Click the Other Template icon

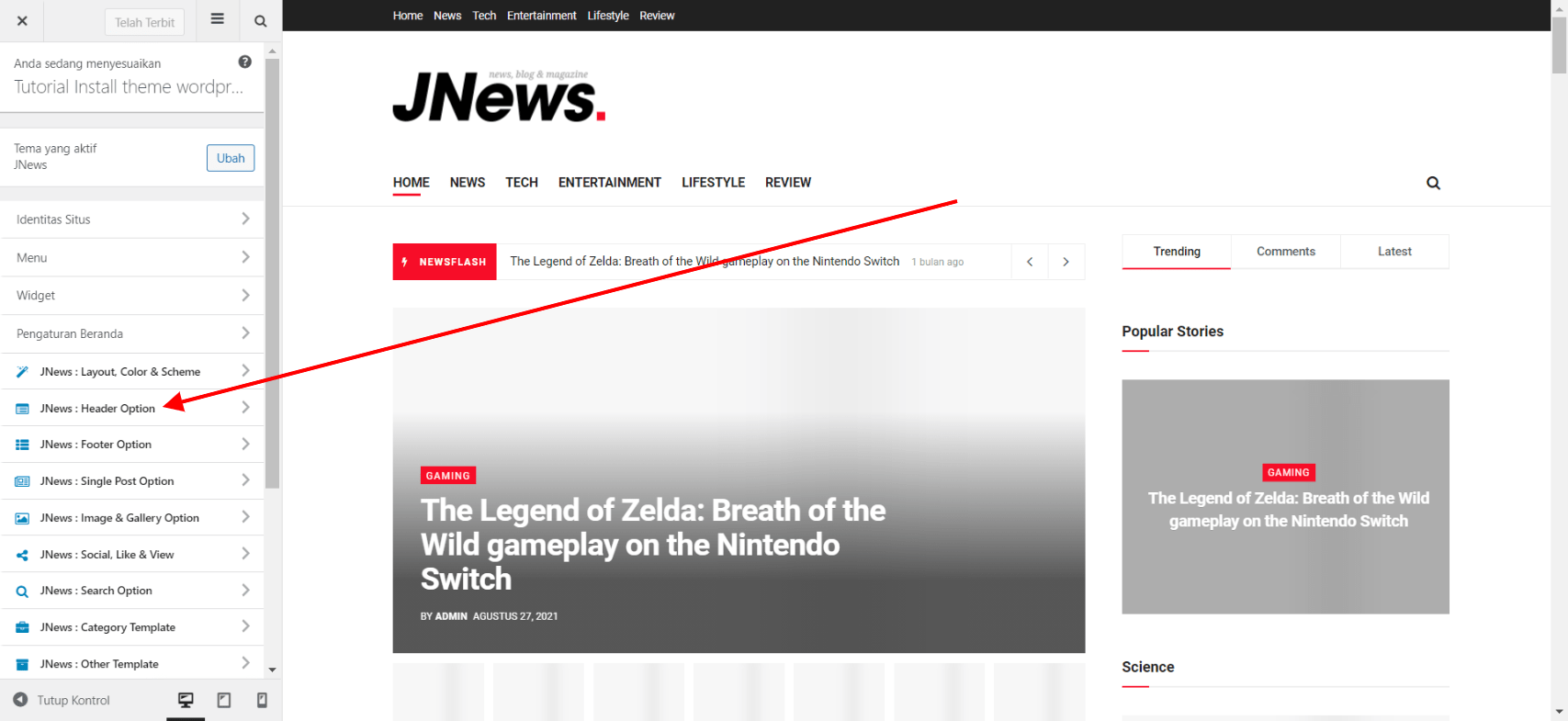22,664
